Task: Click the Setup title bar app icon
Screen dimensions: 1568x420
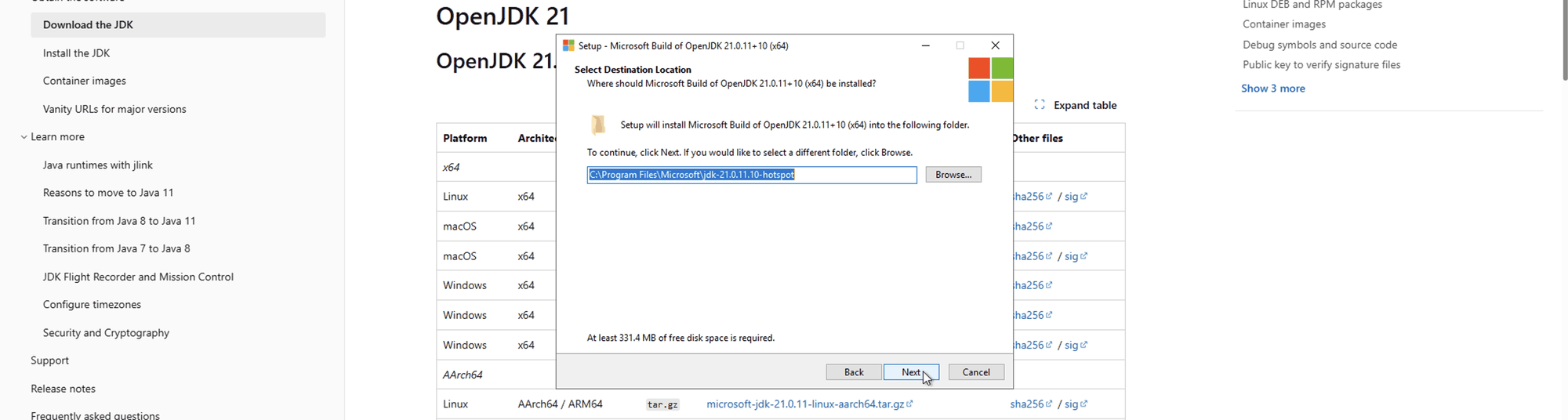Action: 568,45
